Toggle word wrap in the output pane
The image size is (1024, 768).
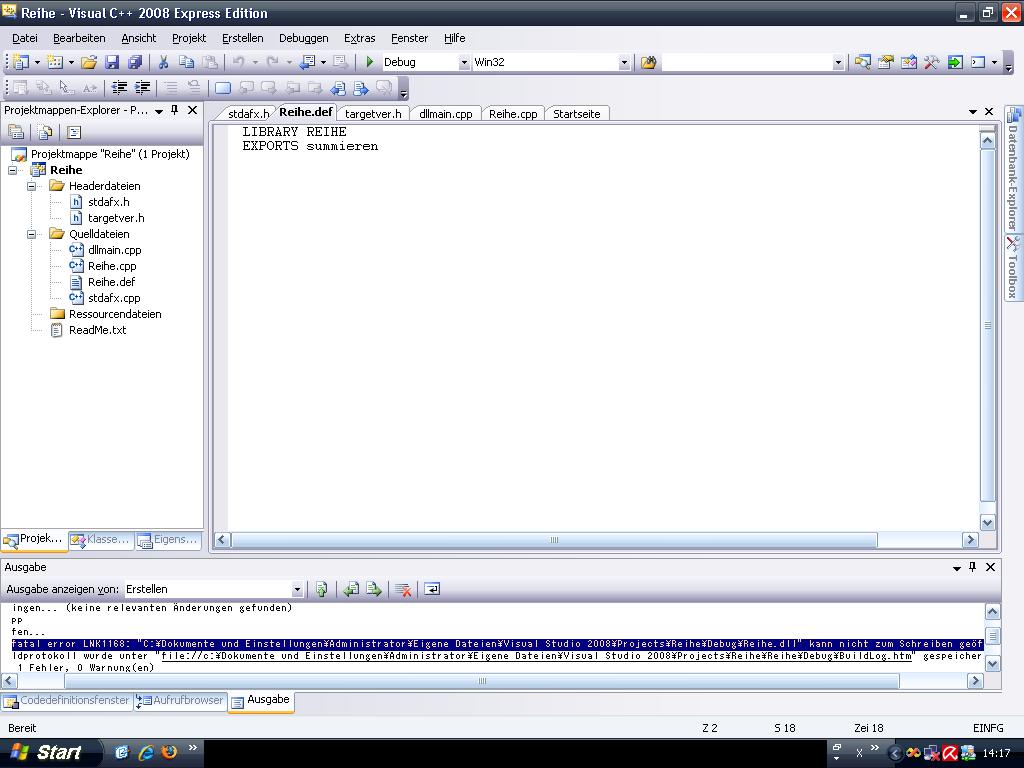[432, 589]
